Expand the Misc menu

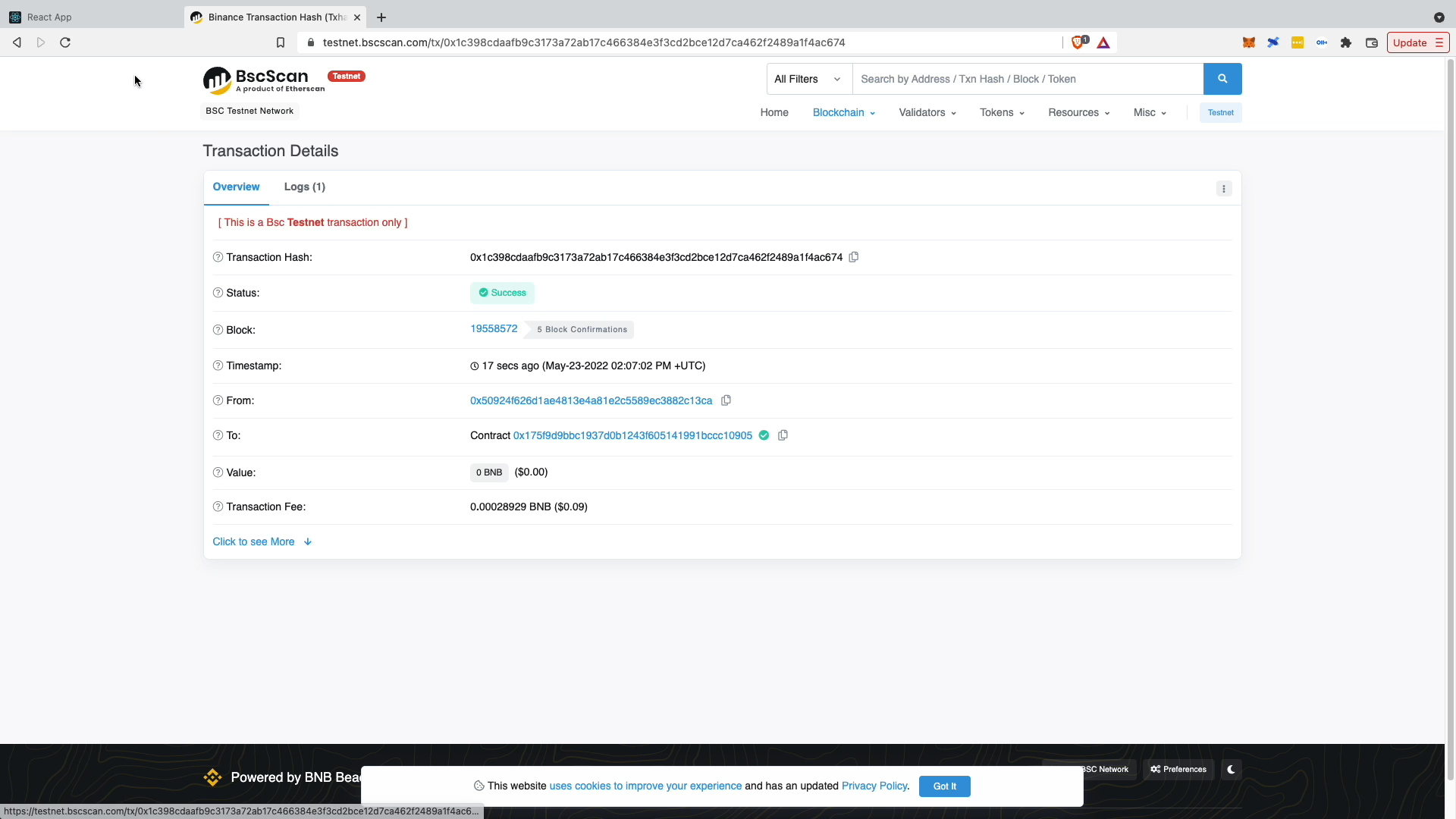(x=1150, y=112)
